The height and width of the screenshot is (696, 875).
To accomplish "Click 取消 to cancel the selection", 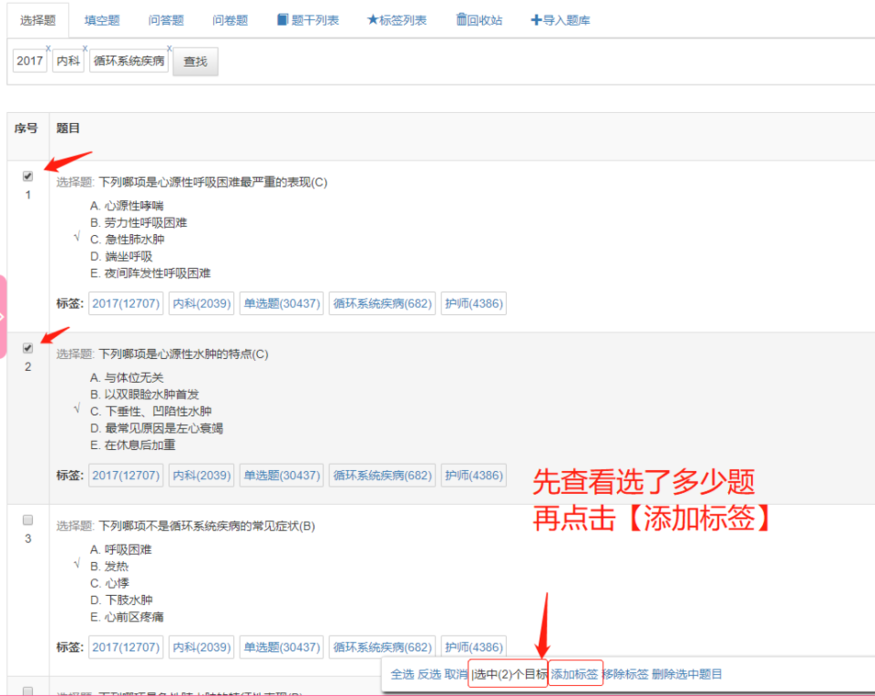I will click(x=456, y=675).
